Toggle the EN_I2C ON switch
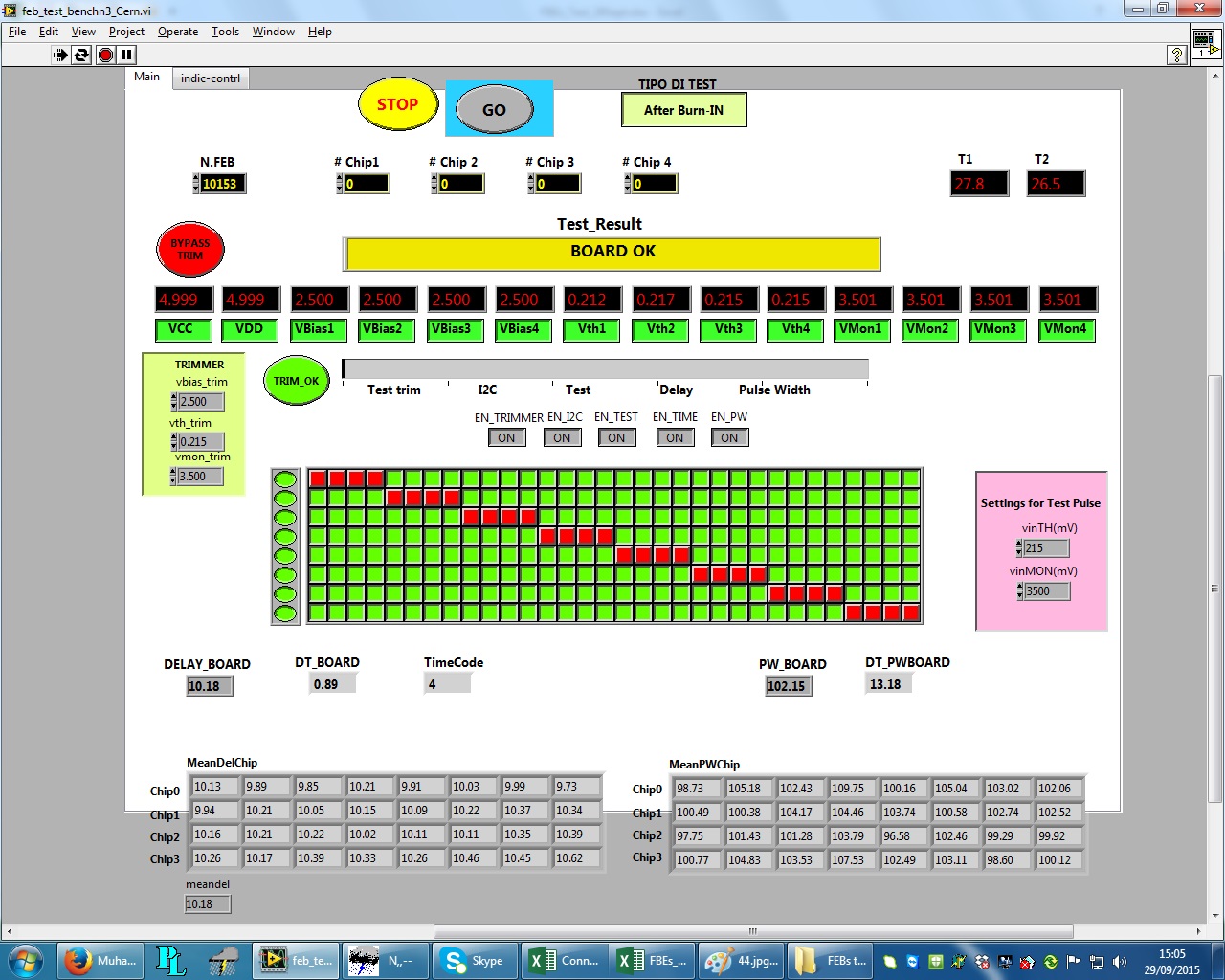Viewport: 1225px width, 980px height. tap(562, 438)
